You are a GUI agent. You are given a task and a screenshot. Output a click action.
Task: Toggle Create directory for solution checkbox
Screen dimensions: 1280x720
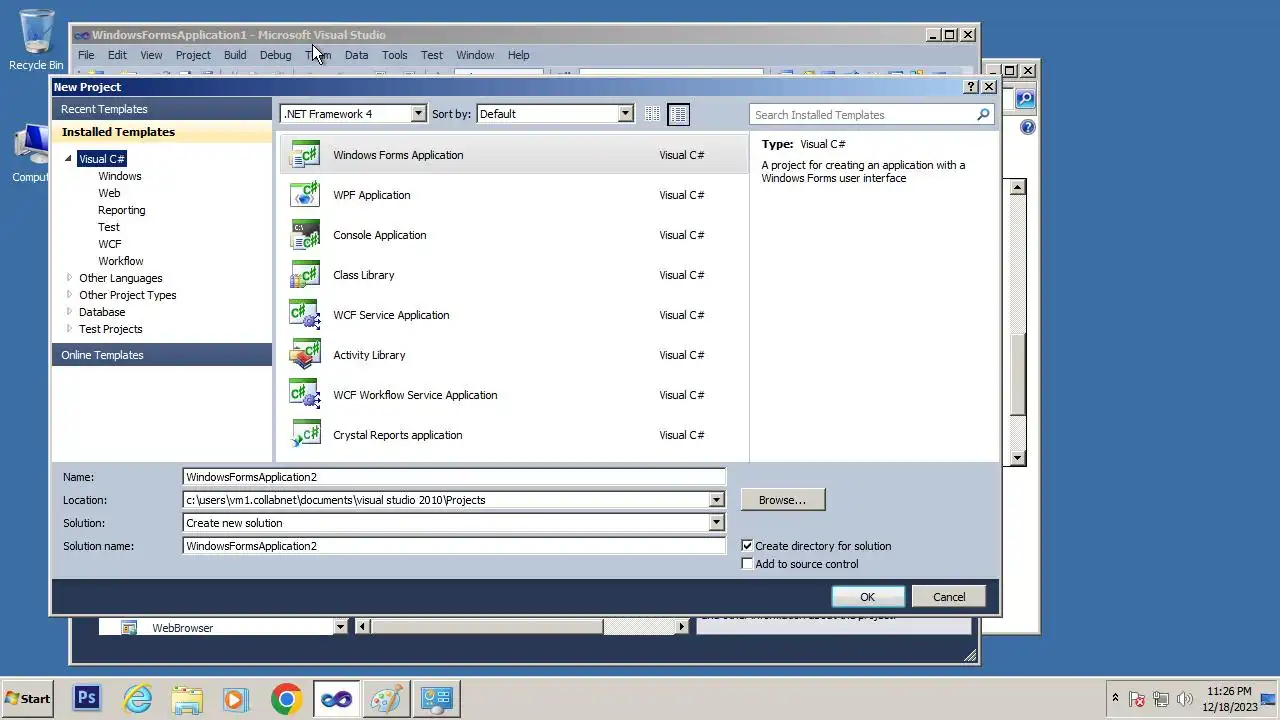[x=747, y=546]
